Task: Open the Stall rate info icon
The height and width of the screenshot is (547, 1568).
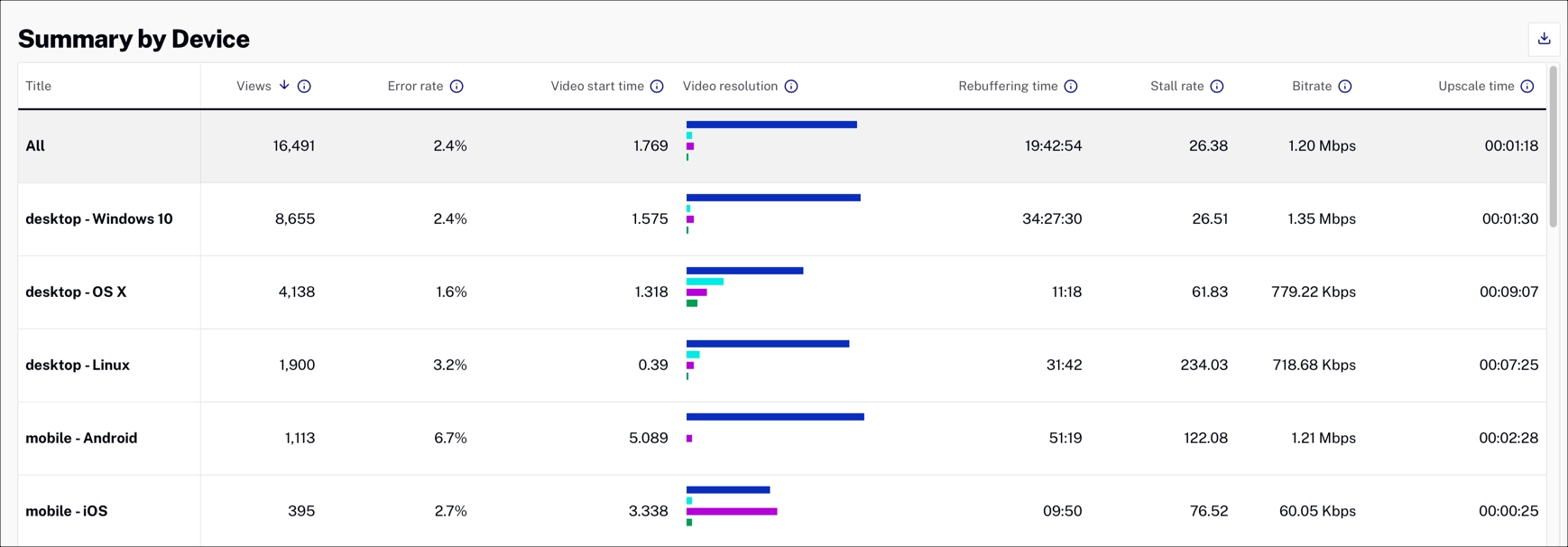Action: 1217,87
